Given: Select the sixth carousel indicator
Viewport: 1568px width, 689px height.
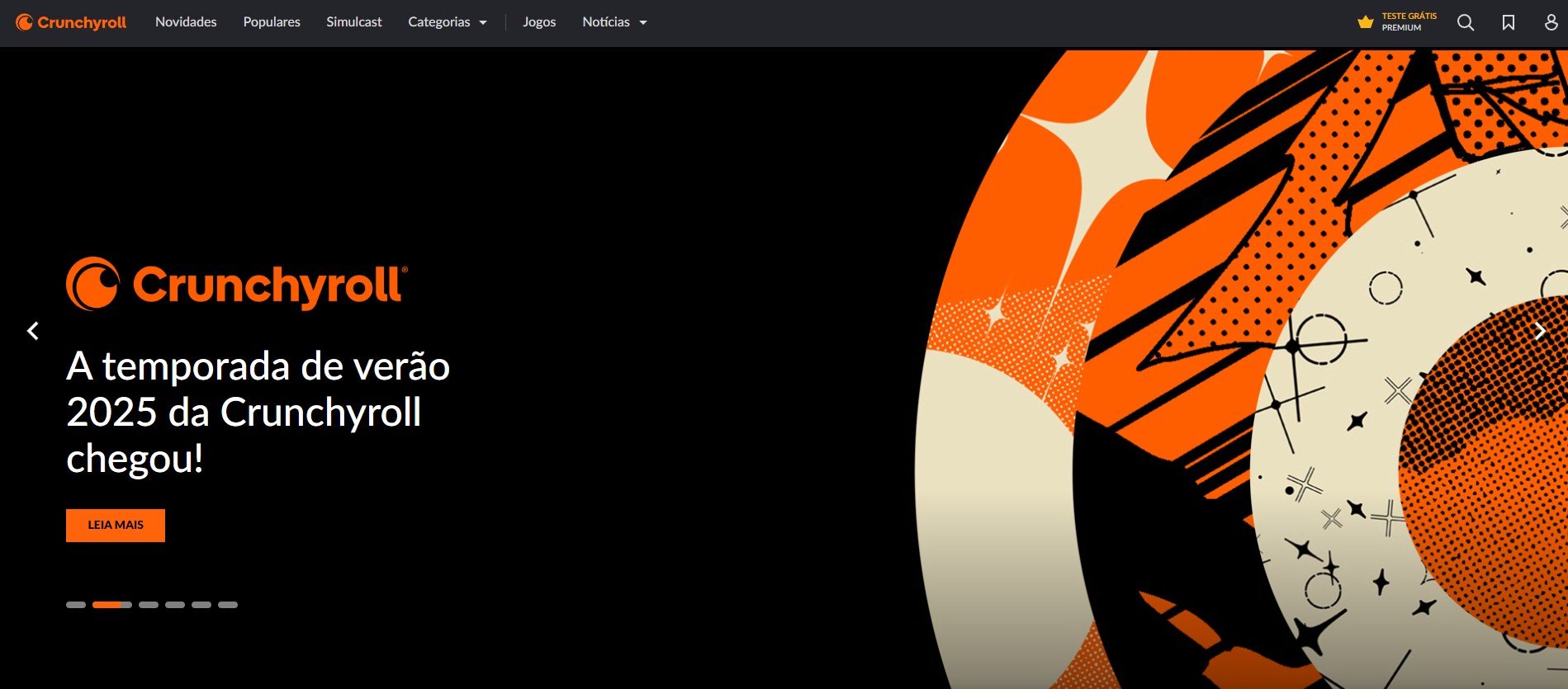Looking at the screenshot, I should point(228,605).
